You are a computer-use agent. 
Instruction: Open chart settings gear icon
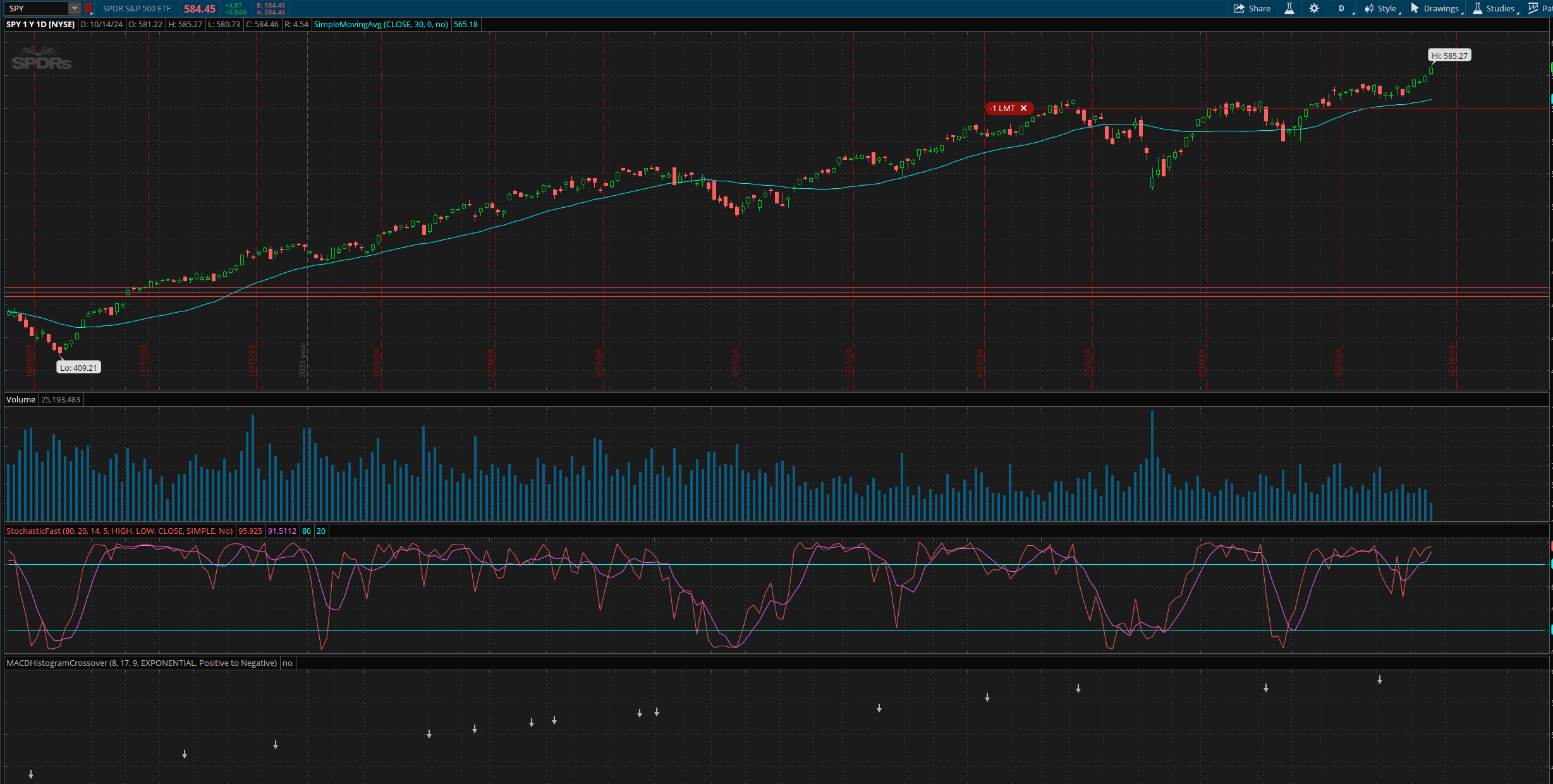(x=1314, y=8)
